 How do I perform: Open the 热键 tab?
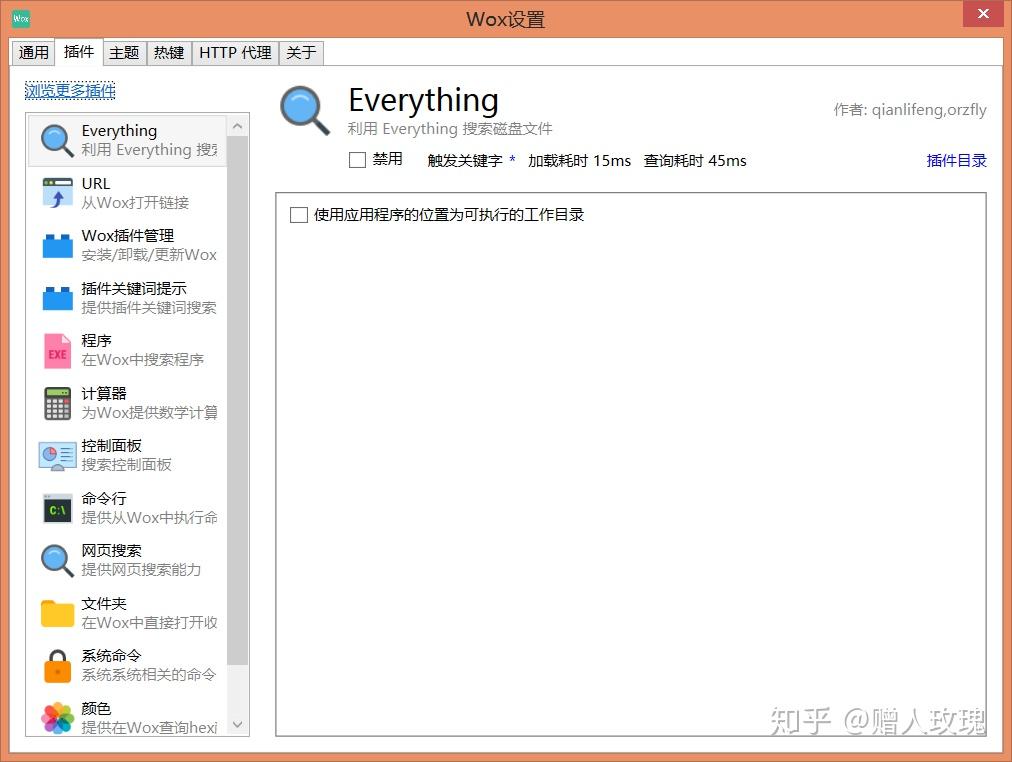(169, 52)
